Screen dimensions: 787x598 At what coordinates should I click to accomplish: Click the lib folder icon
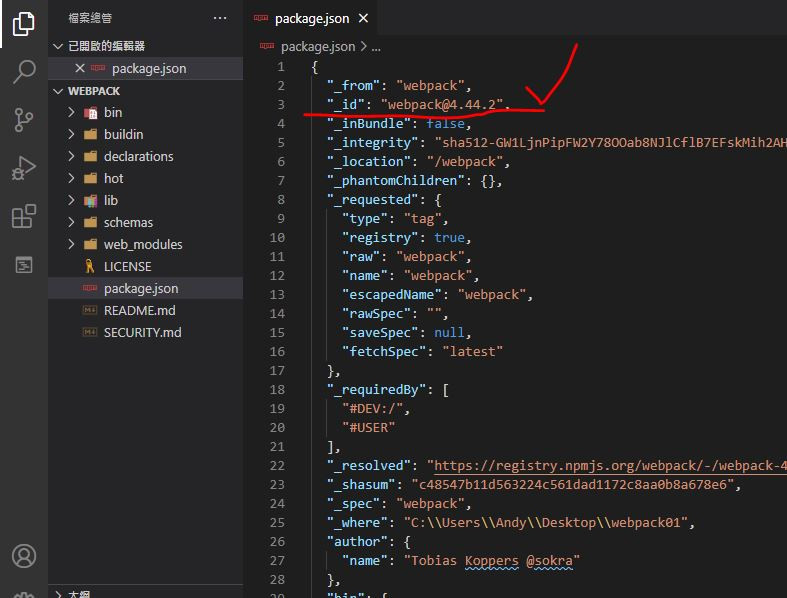[90, 201]
